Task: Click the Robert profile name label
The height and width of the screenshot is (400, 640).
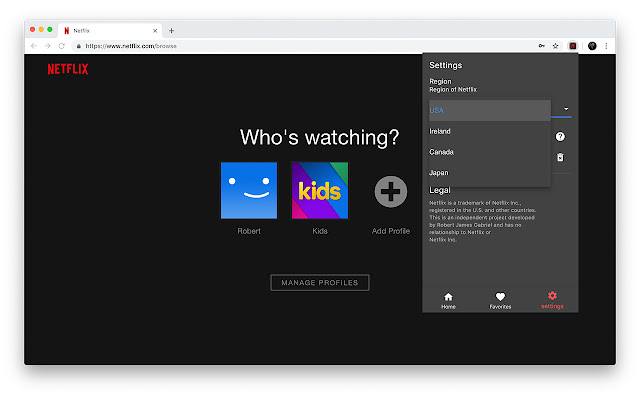Action: 249,231
